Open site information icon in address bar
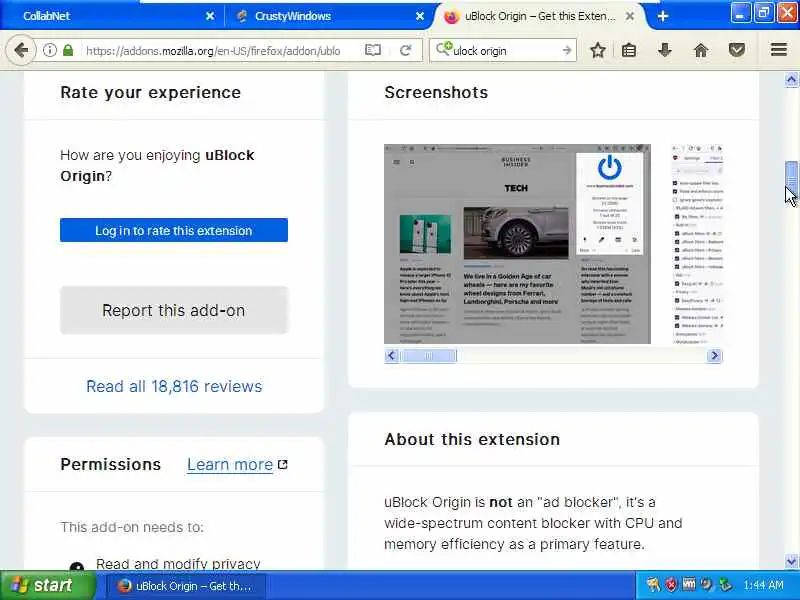The image size is (800, 600). (x=49, y=50)
